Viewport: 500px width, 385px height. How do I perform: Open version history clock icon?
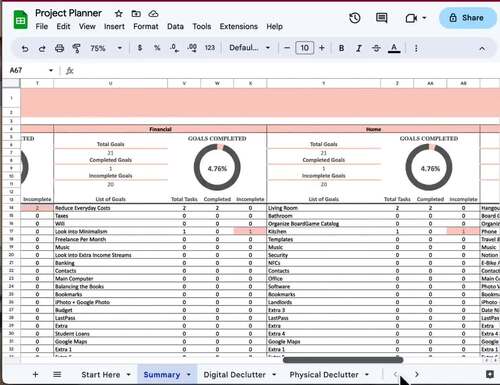point(355,18)
